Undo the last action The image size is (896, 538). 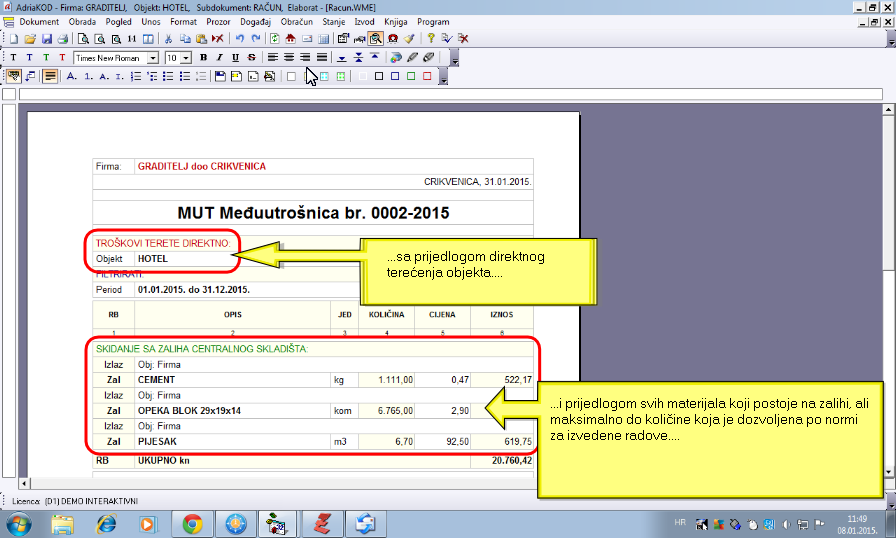pos(240,39)
